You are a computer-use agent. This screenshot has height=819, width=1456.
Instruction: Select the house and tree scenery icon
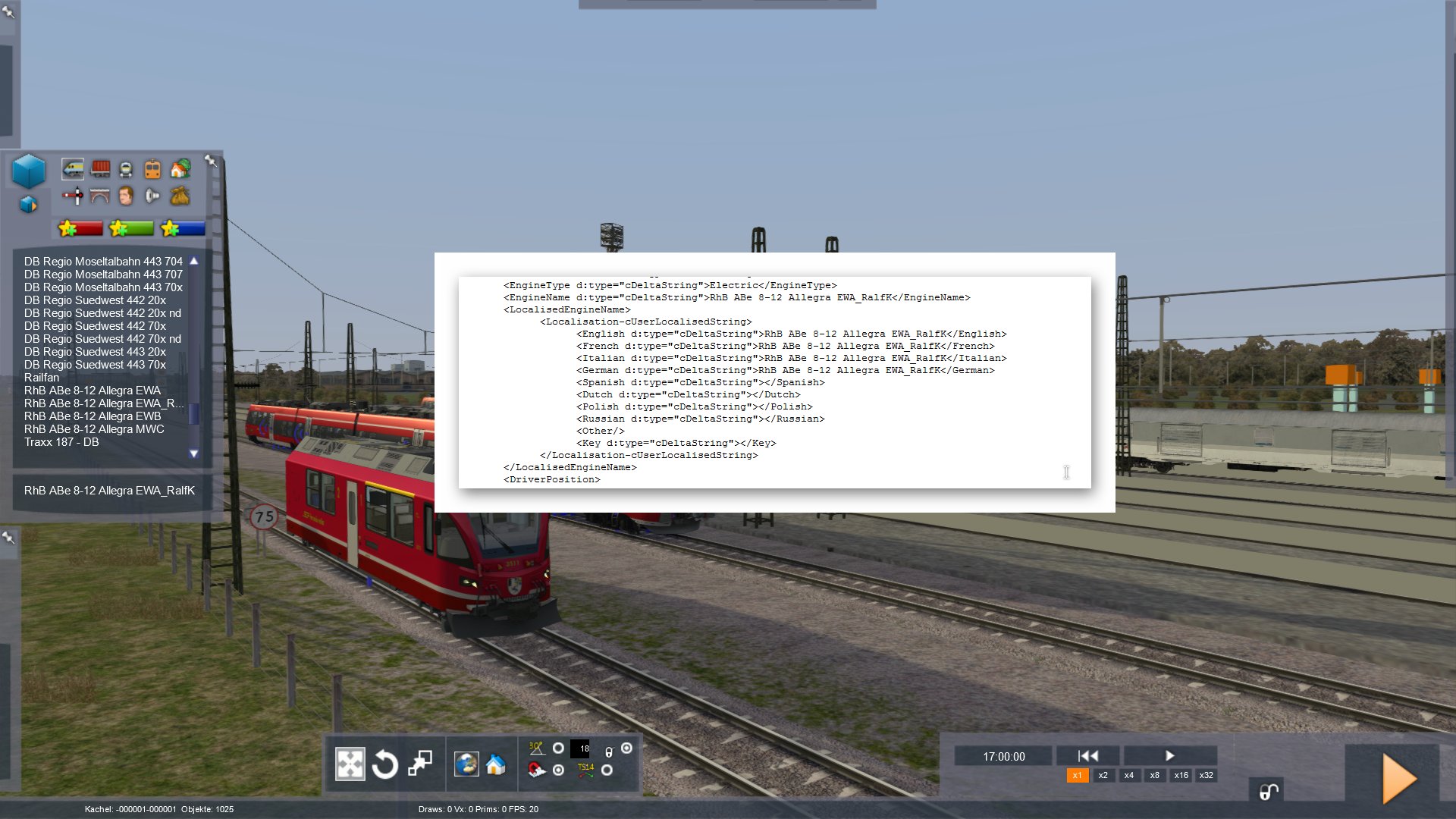tap(180, 168)
